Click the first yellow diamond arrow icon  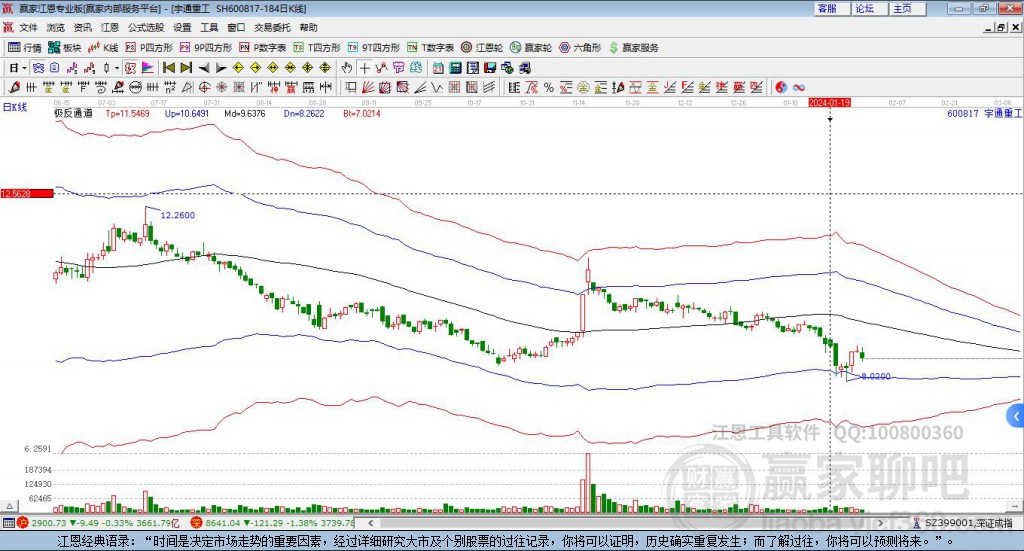click(238, 68)
